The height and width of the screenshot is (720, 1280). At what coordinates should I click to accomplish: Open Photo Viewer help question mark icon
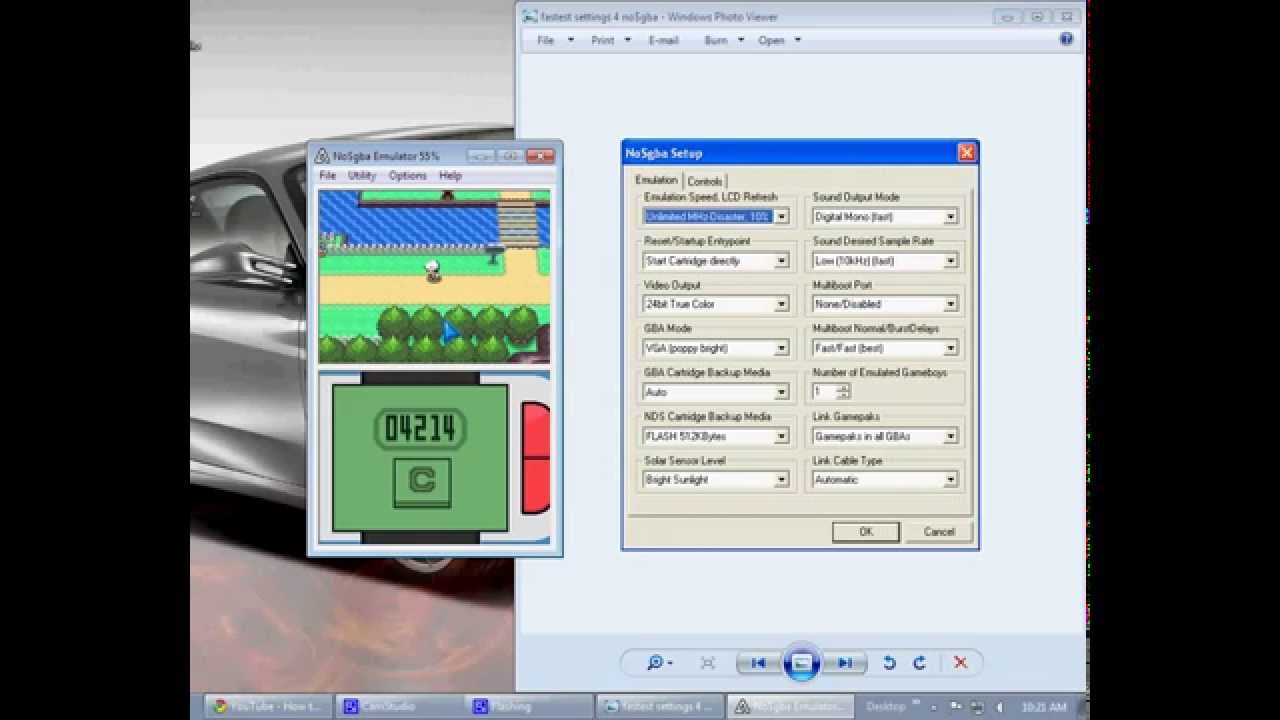(1066, 39)
